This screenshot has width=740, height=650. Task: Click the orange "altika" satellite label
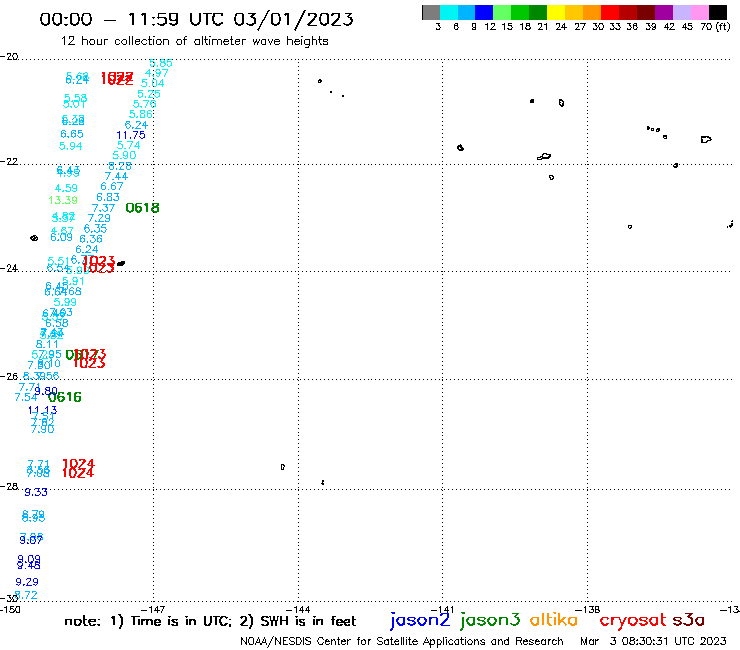pyautogui.click(x=554, y=620)
